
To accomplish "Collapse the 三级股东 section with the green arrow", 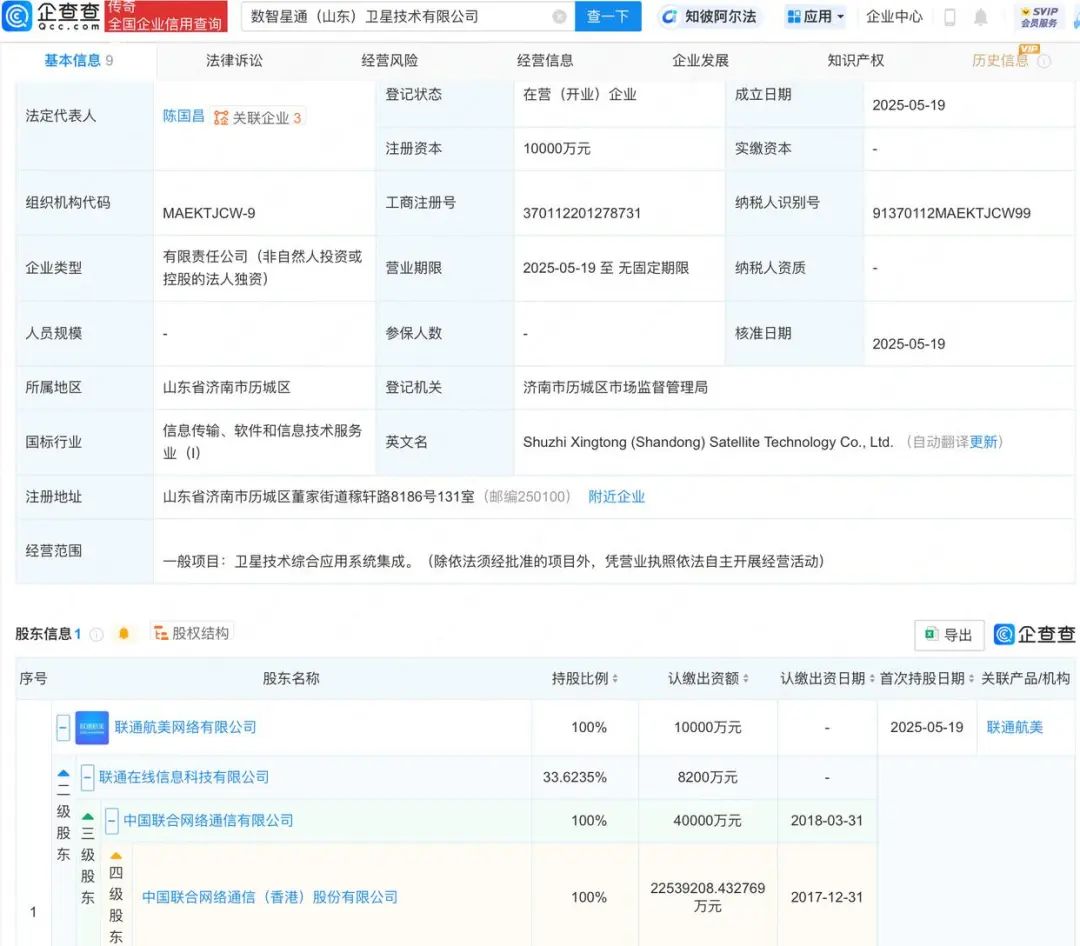I will [x=87, y=816].
